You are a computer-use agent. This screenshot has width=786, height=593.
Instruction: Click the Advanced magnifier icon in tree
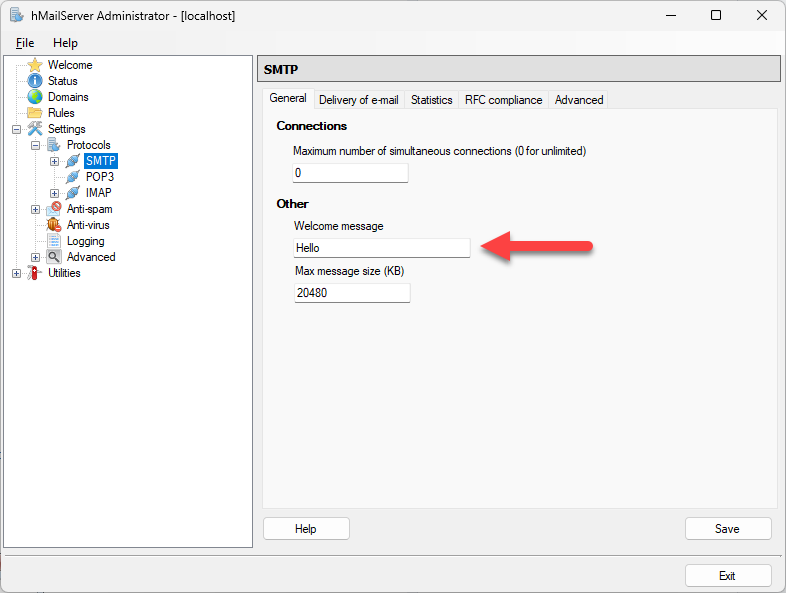click(x=54, y=257)
